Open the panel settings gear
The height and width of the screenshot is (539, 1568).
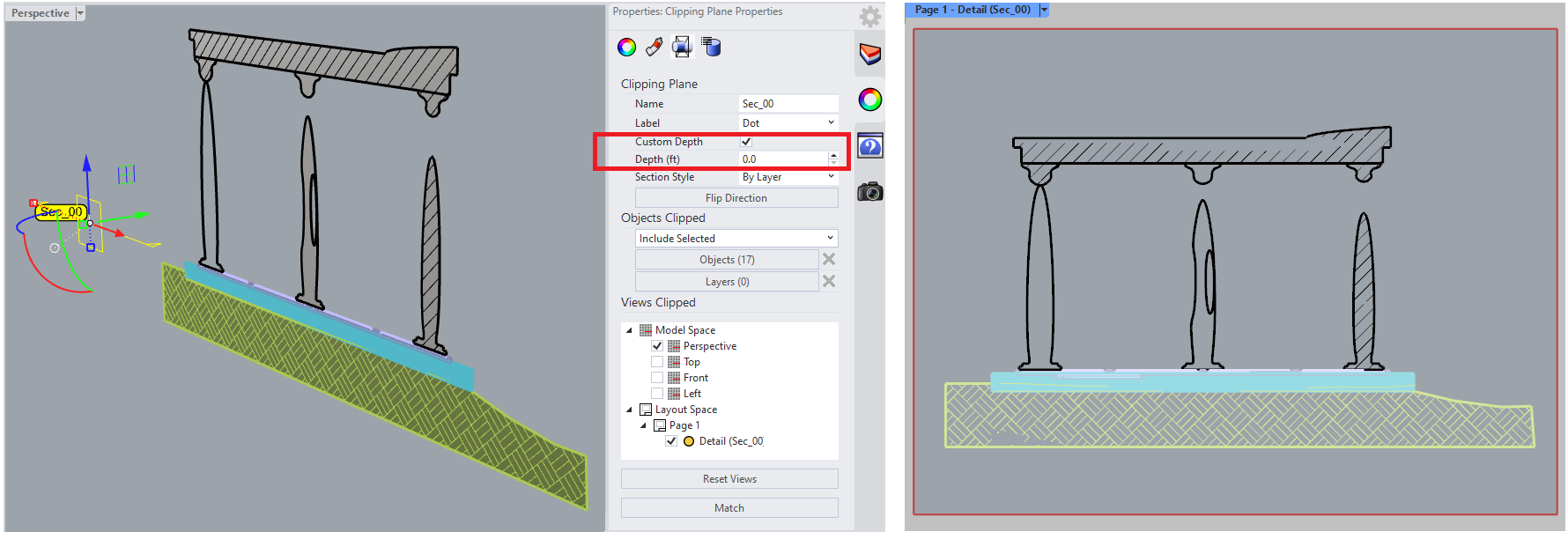tap(869, 17)
